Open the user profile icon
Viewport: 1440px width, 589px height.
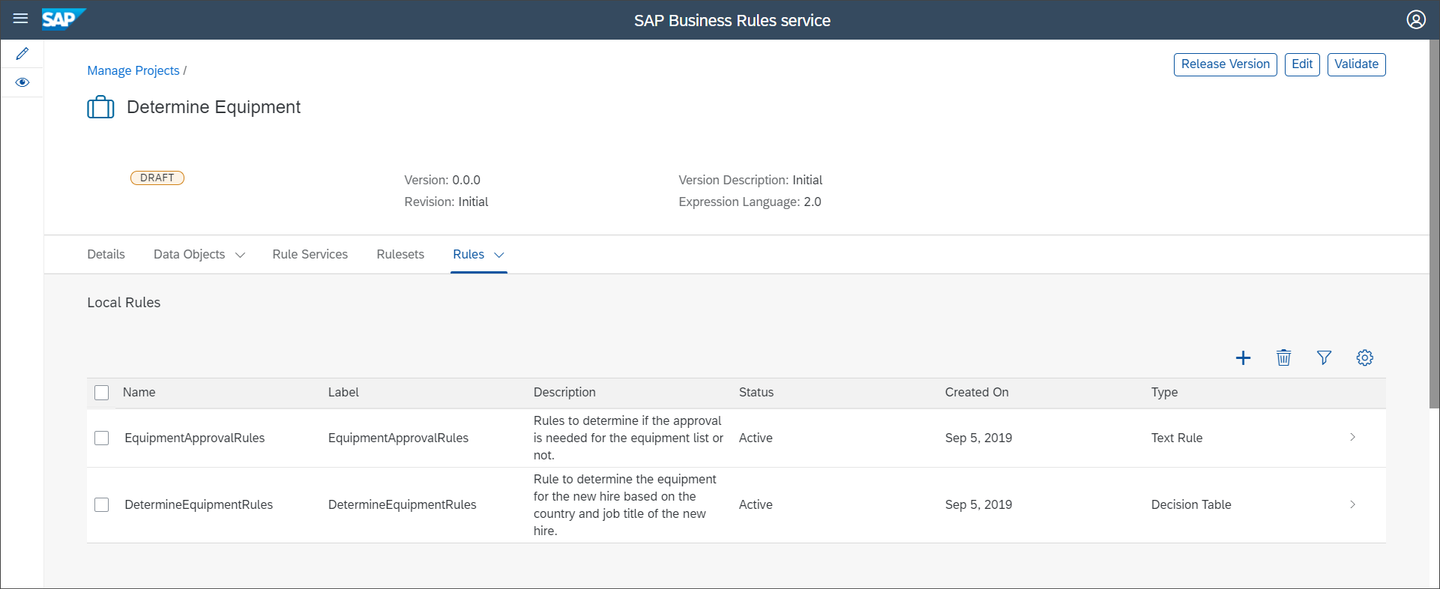1416,19
